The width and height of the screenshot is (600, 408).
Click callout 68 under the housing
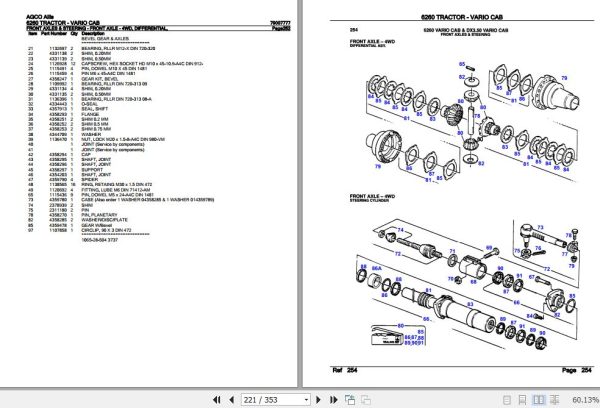pos(474,282)
